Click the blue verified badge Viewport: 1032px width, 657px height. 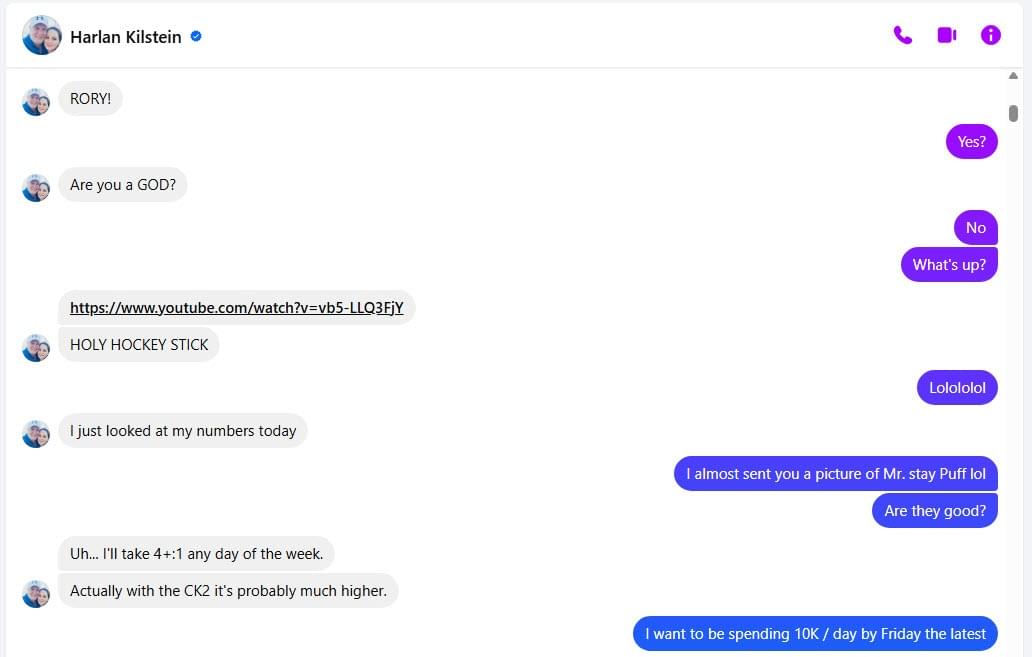tap(196, 37)
